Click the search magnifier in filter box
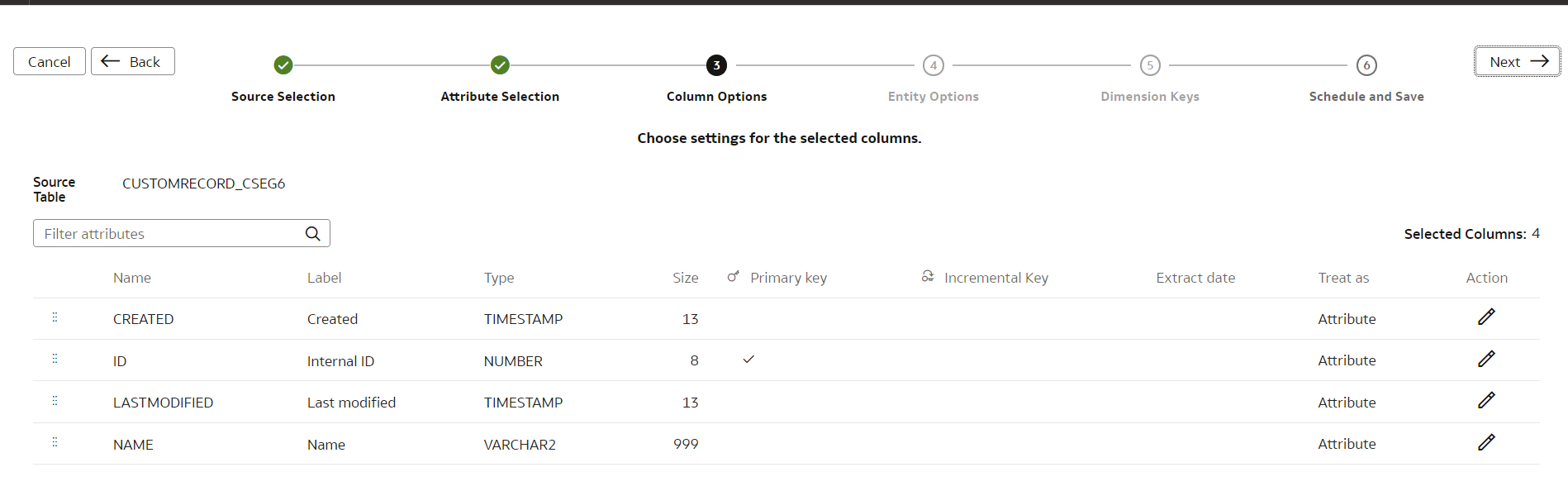The image size is (1568, 491). [312, 234]
